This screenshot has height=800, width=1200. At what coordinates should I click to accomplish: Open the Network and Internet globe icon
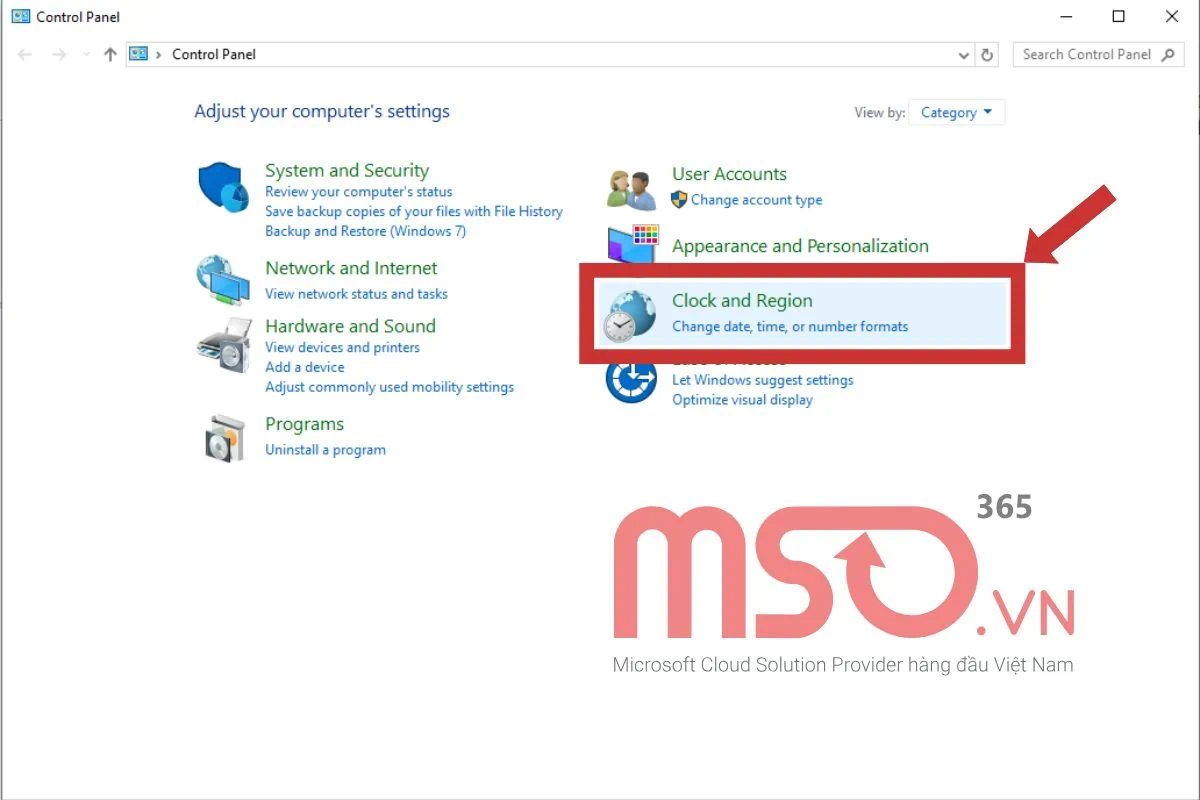click(223, 280)
